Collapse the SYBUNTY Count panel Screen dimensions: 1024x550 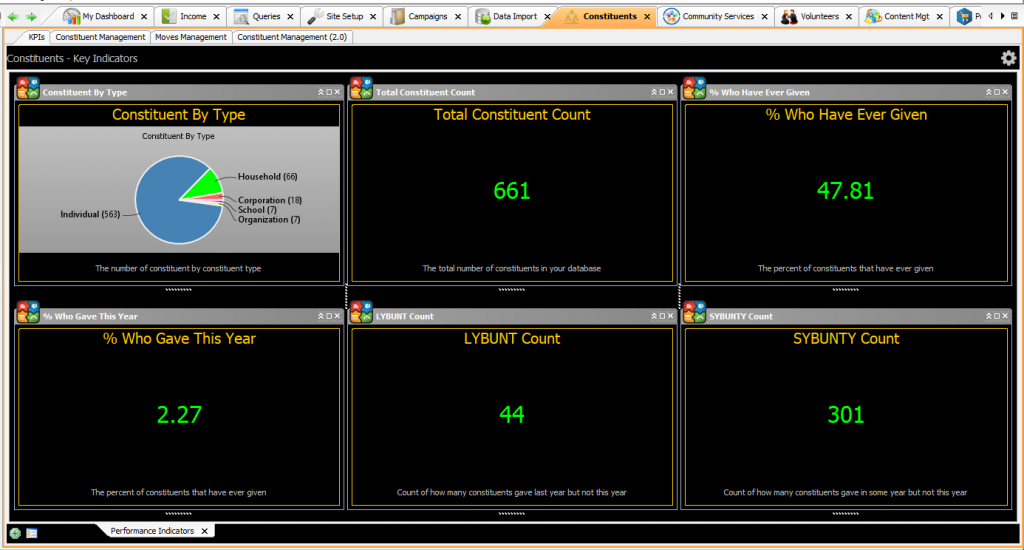click(x=988, y=316)
